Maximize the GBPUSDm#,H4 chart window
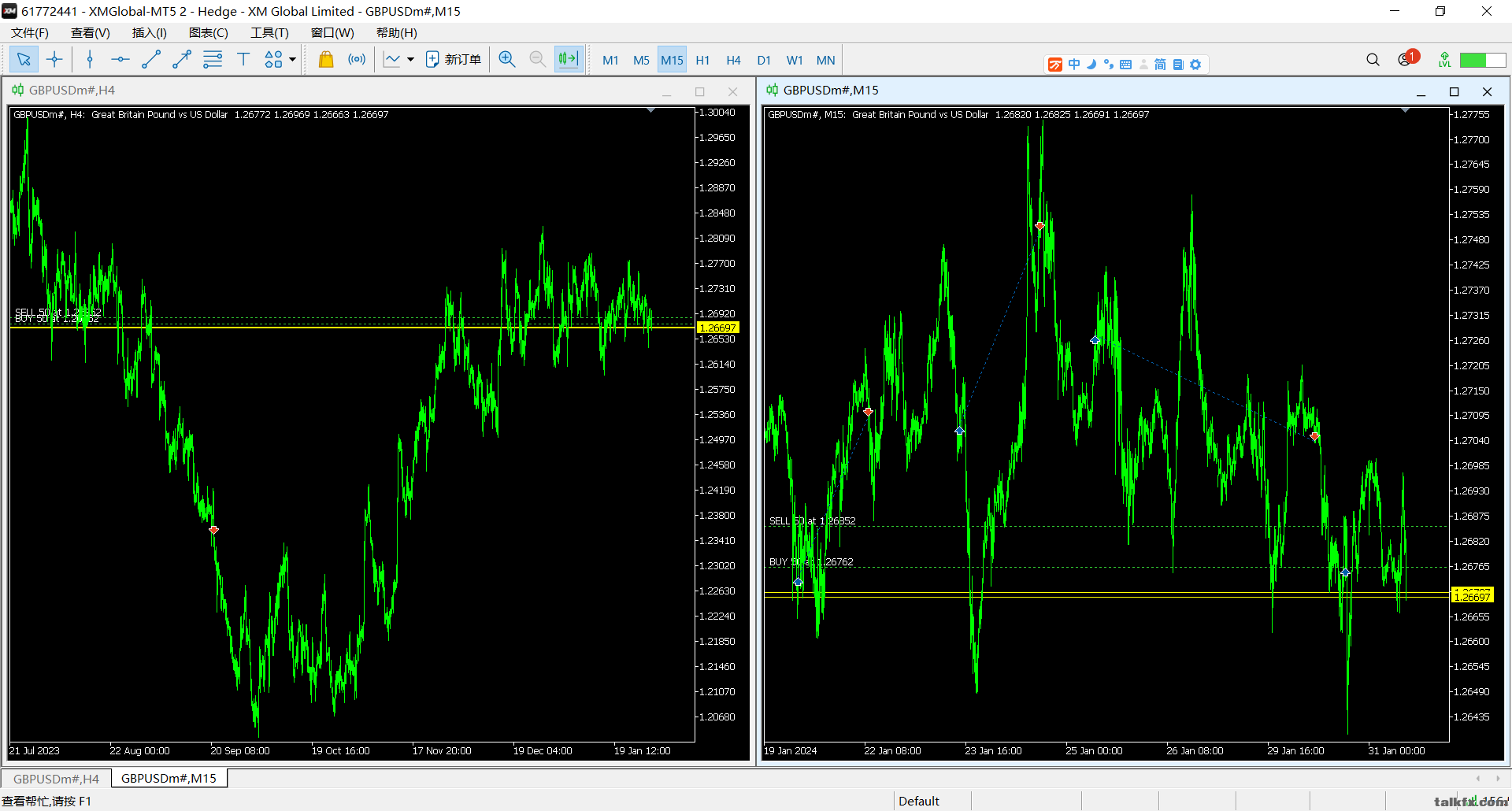The image size is (1512, 811). [x=699, y=92]
